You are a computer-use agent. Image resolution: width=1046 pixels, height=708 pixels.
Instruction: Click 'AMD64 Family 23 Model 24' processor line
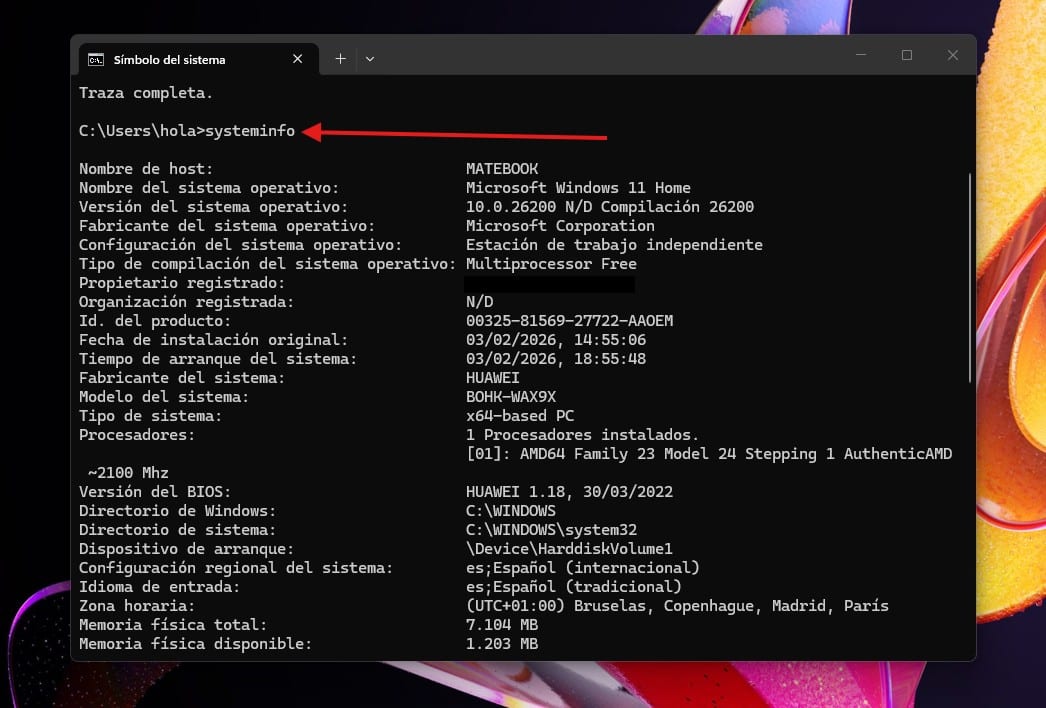tap(709, 454)
